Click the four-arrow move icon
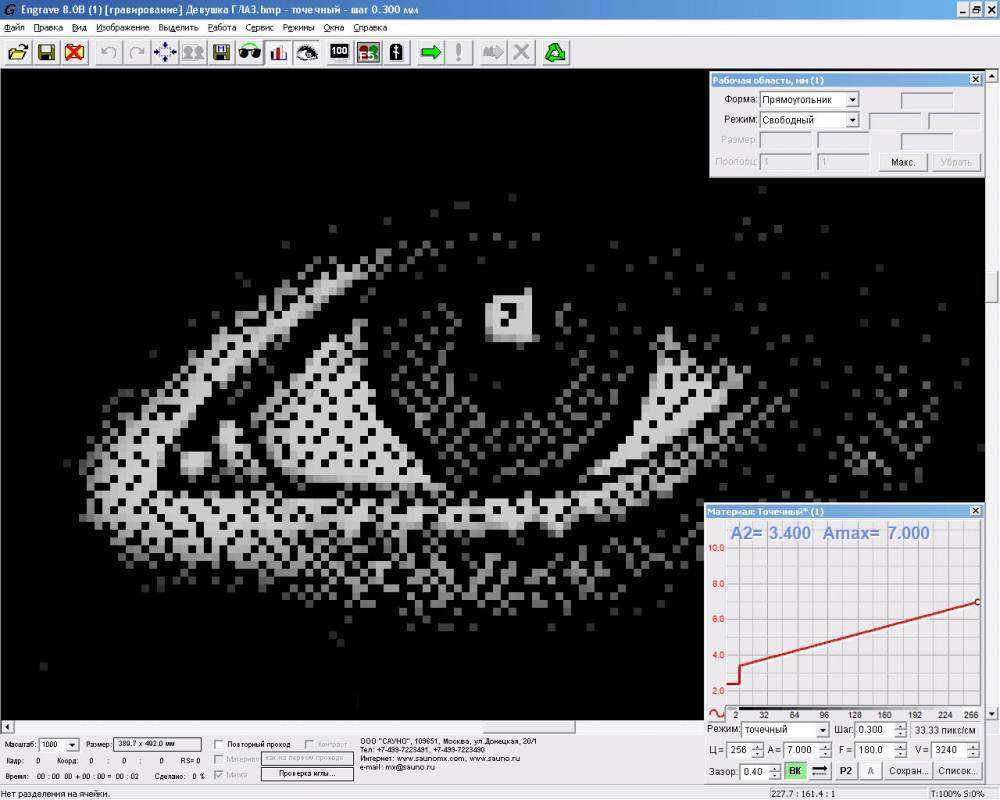This screenshot has width=1000, height=800. (x=165, y=53)
